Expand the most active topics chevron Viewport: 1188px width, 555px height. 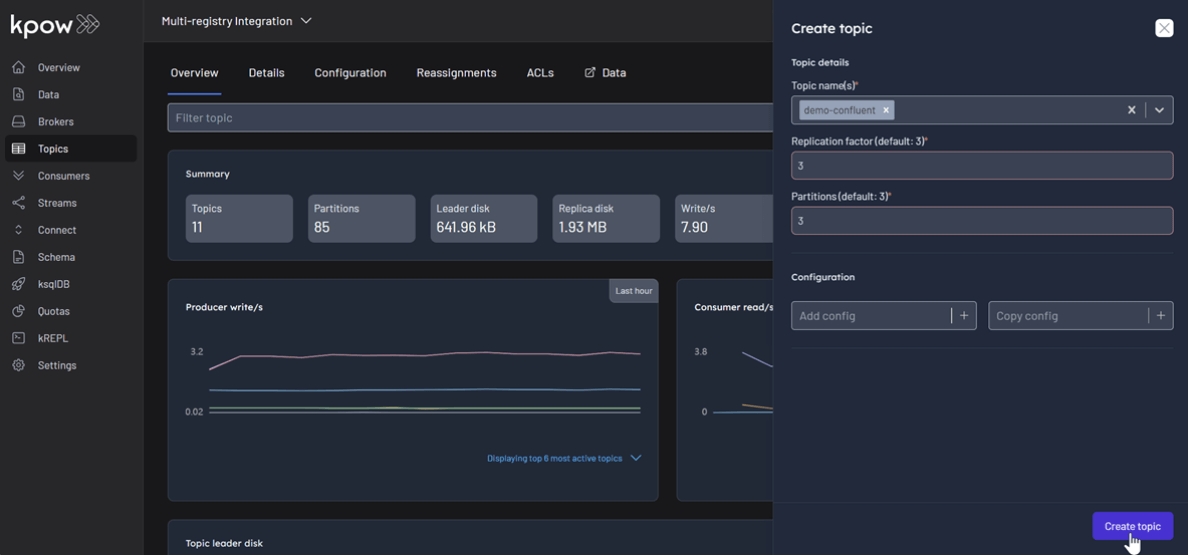pyautogui.click(x=635, y=458)
